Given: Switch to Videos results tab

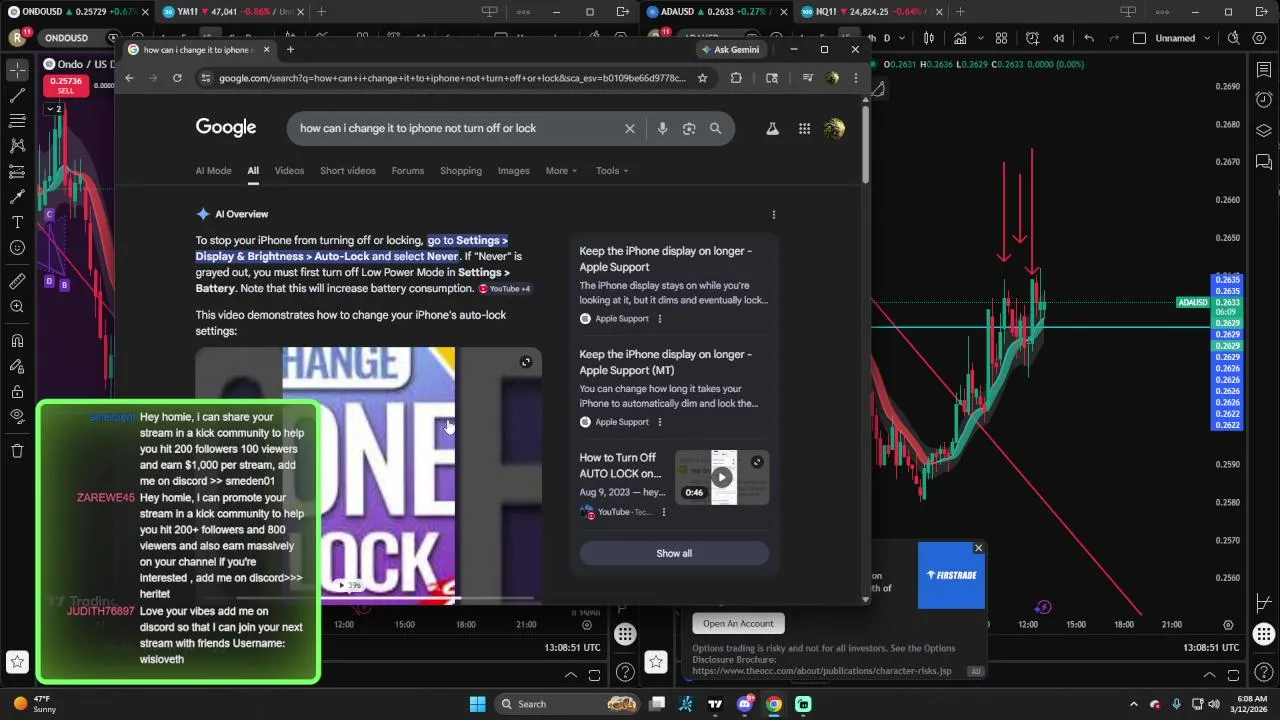Looking at the screenshot, I should coord(289,171).
